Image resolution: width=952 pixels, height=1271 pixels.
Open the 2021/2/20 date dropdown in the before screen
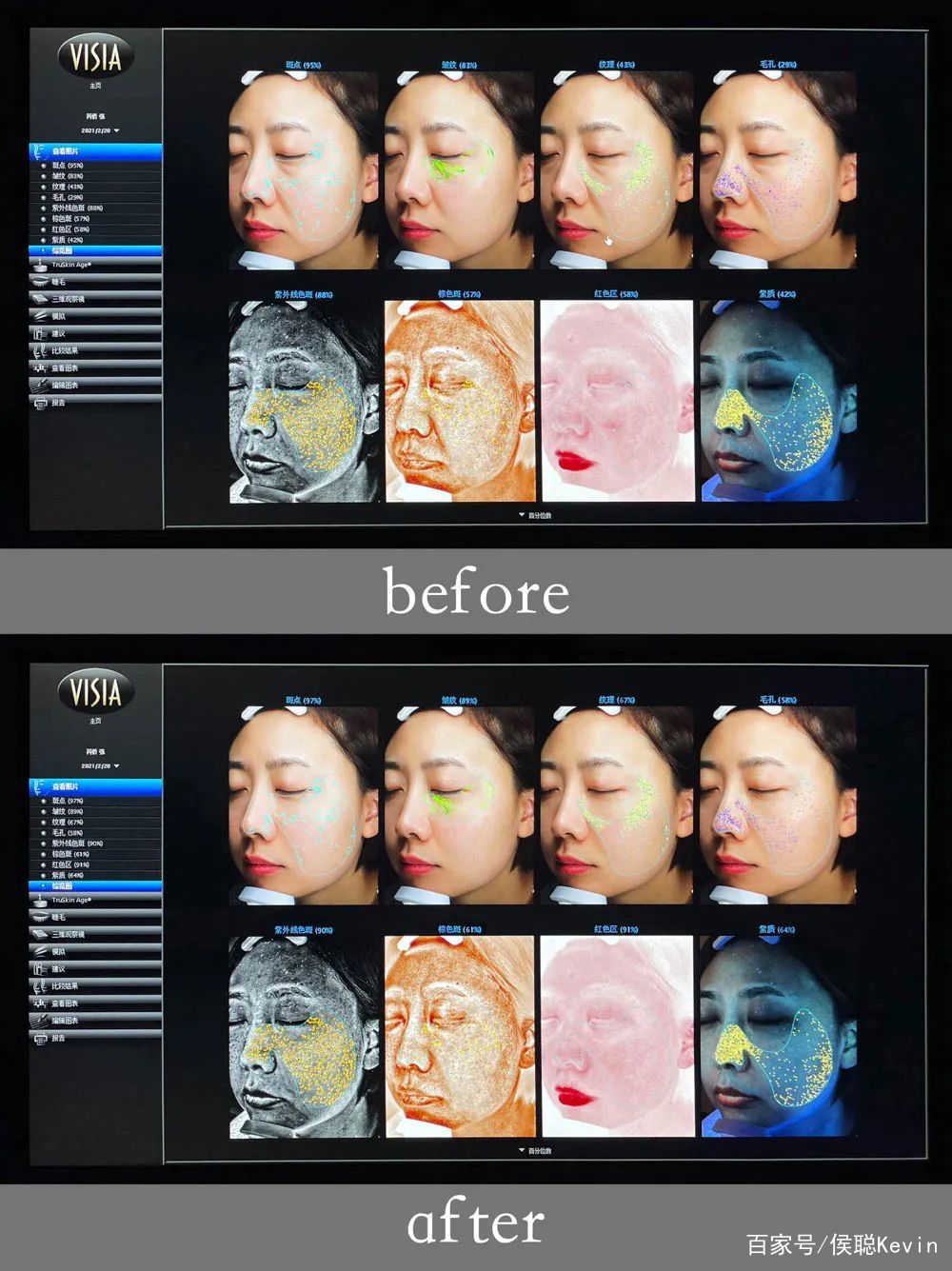point(100,130)
